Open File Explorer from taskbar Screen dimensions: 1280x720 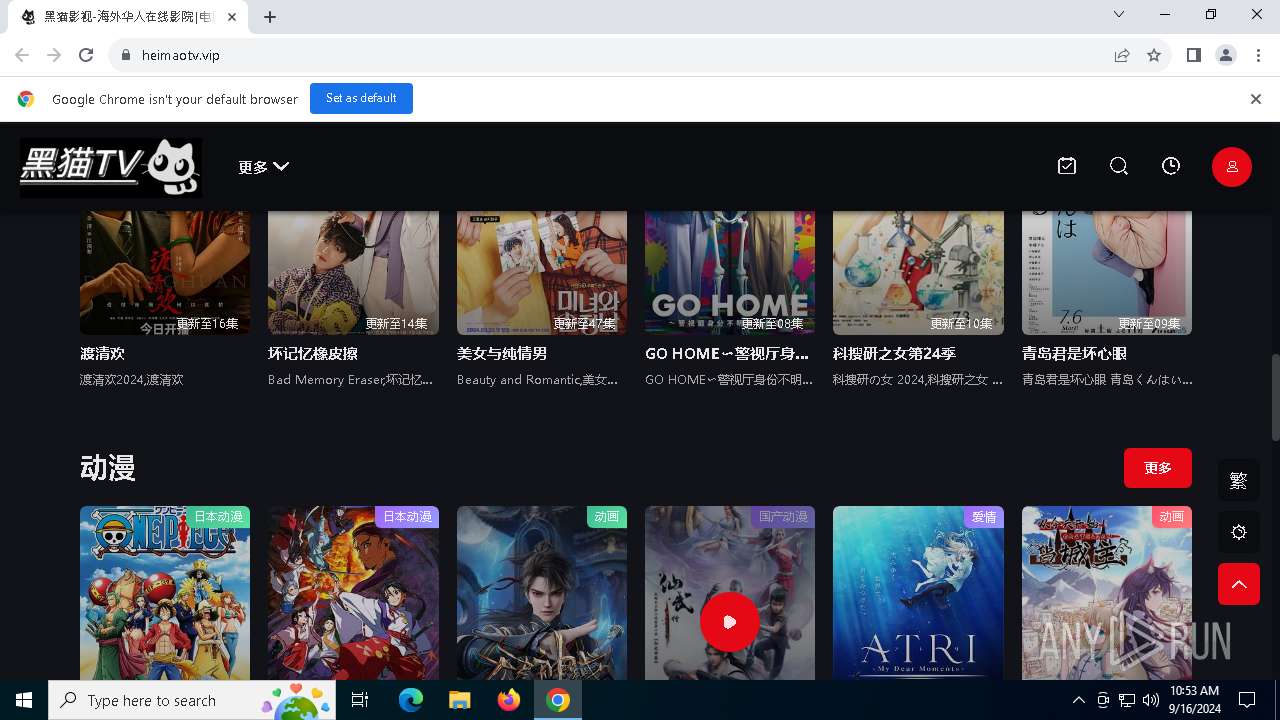click(x=460, y=700)
